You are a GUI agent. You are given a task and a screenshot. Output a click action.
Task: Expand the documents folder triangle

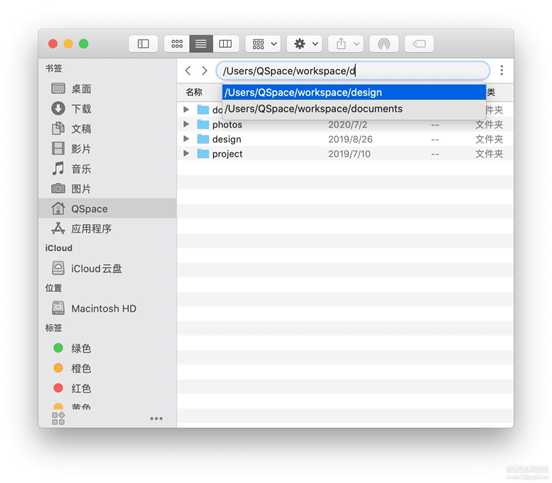pos(186,109)
